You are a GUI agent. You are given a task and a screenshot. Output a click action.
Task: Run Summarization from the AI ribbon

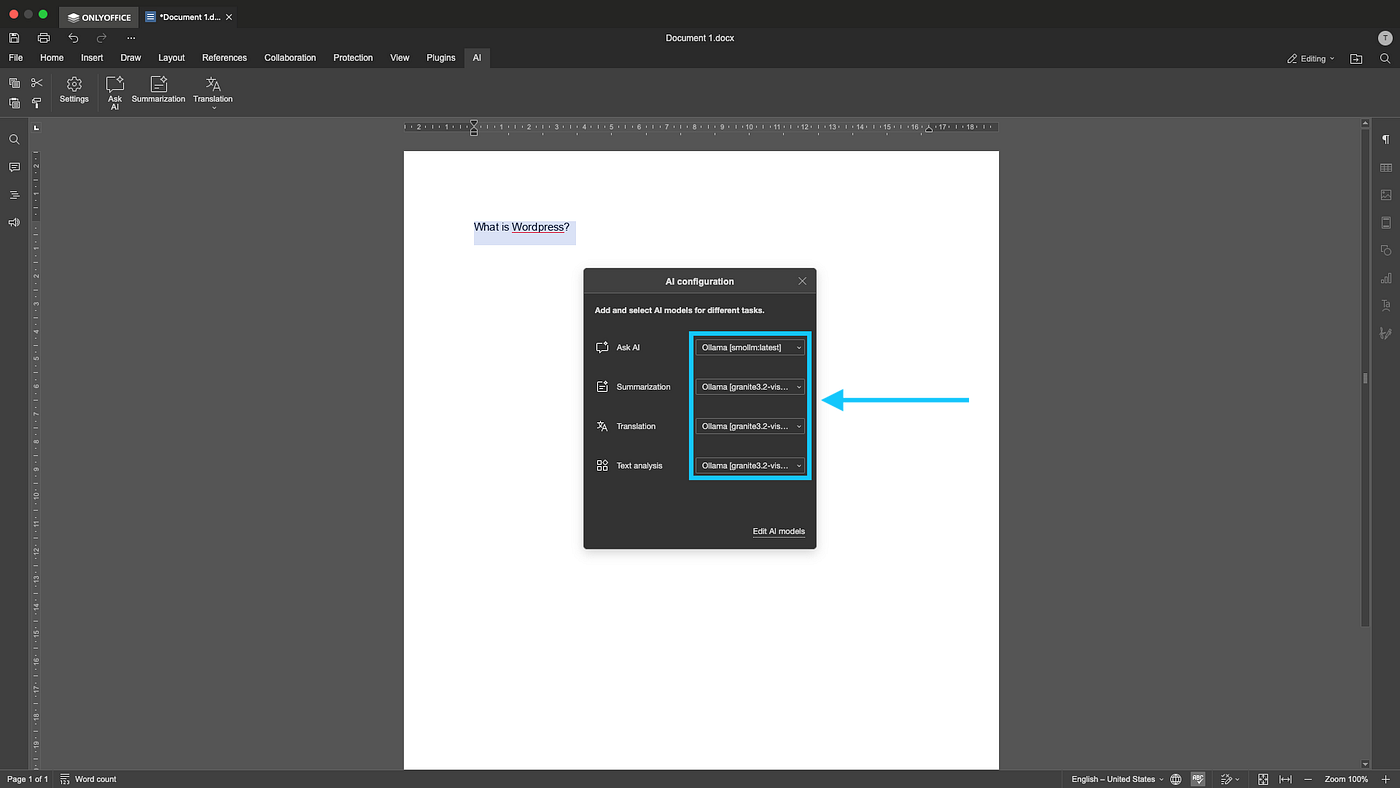pos(158,90)
